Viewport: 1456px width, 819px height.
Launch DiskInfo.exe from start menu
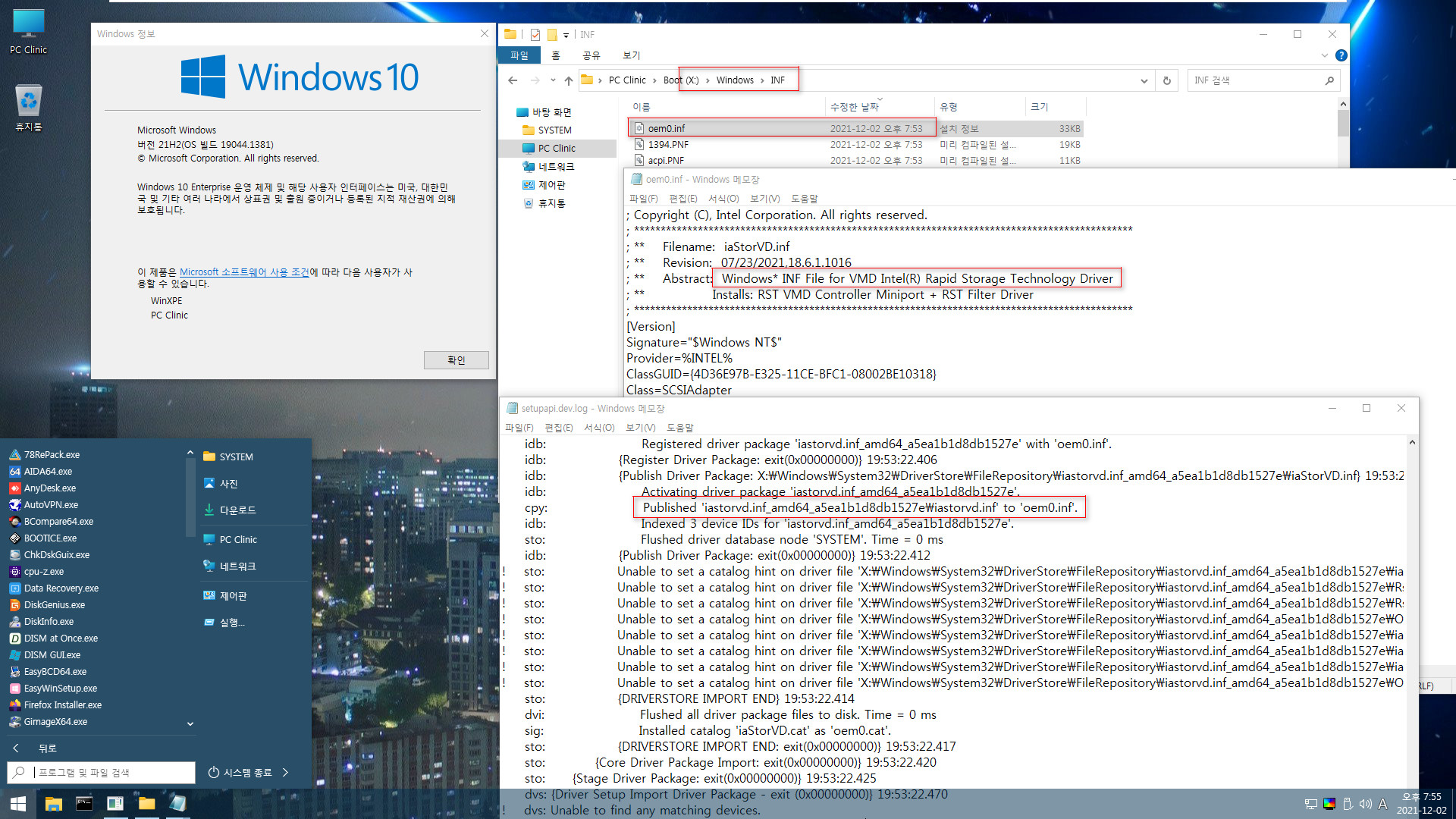(49, 622)
